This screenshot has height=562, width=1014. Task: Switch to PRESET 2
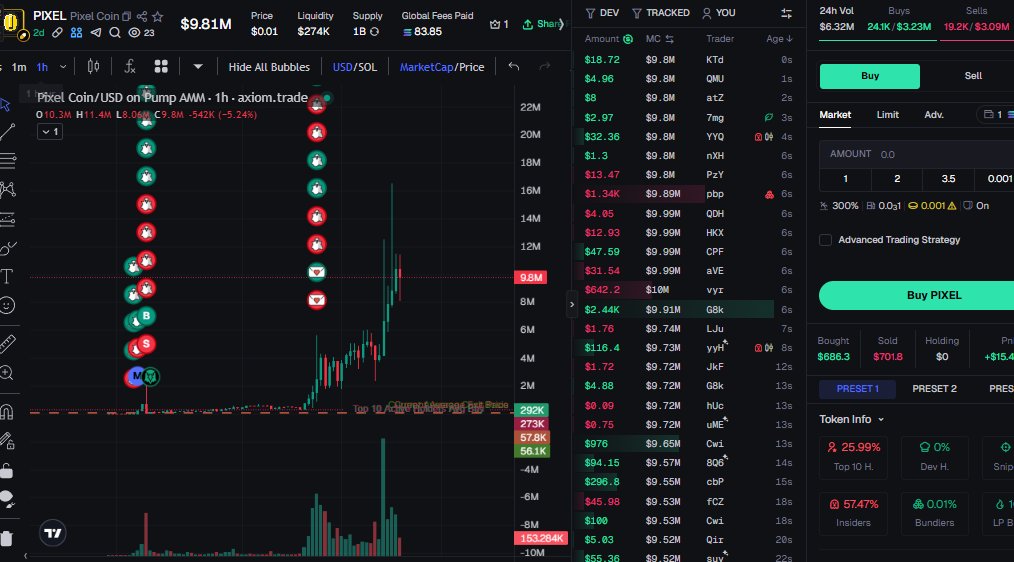tap(934, 389)
